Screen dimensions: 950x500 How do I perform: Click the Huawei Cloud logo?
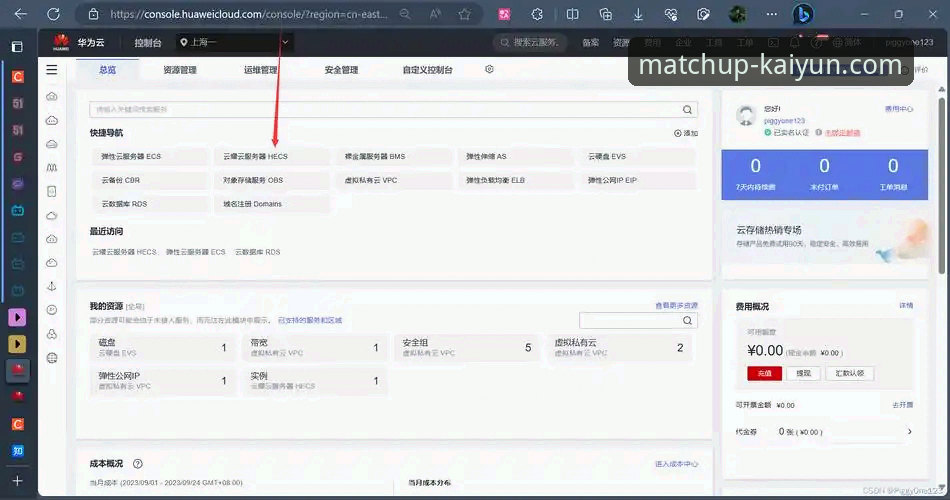coord(61,42)
